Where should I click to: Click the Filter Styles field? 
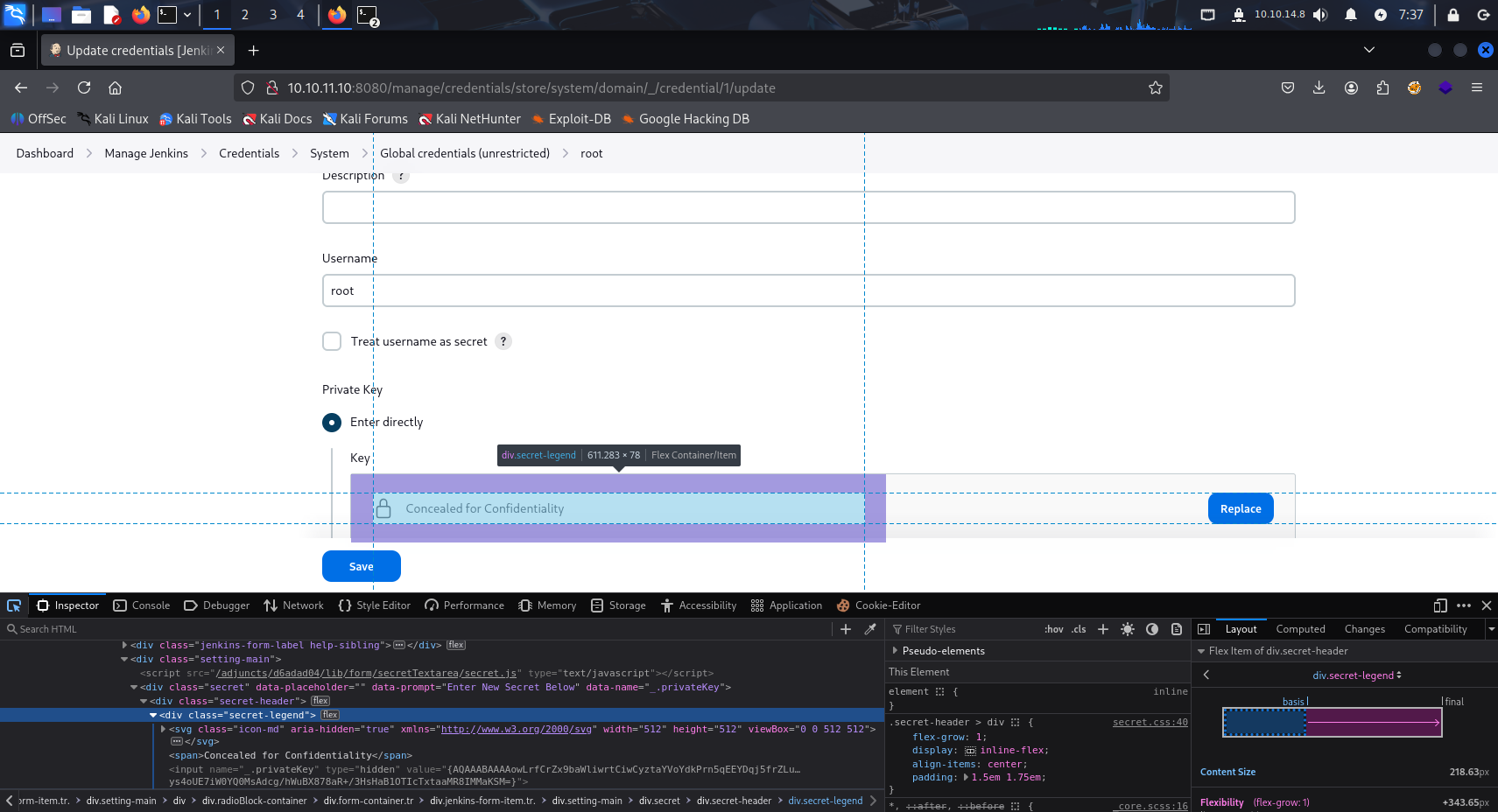coord(963,629)
